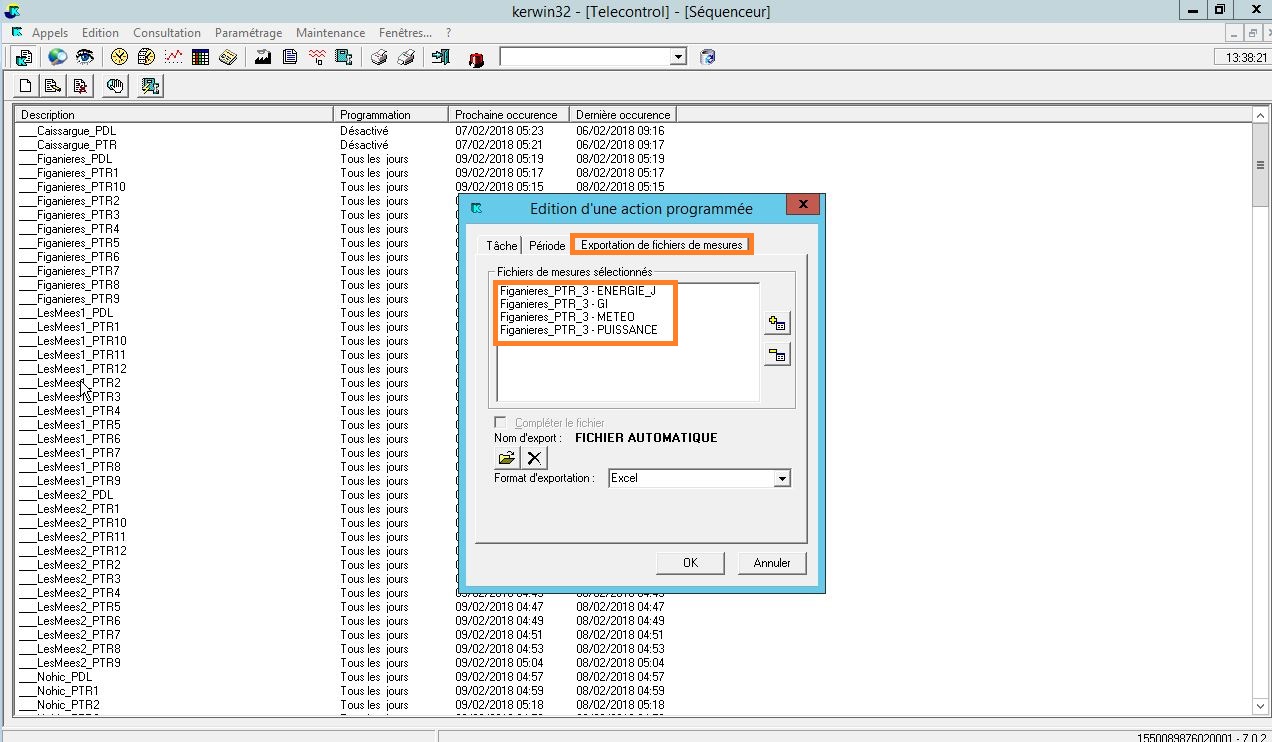Click the red alarm bell icon
This screenshot has height=742, width=1272.
[476, 58]
